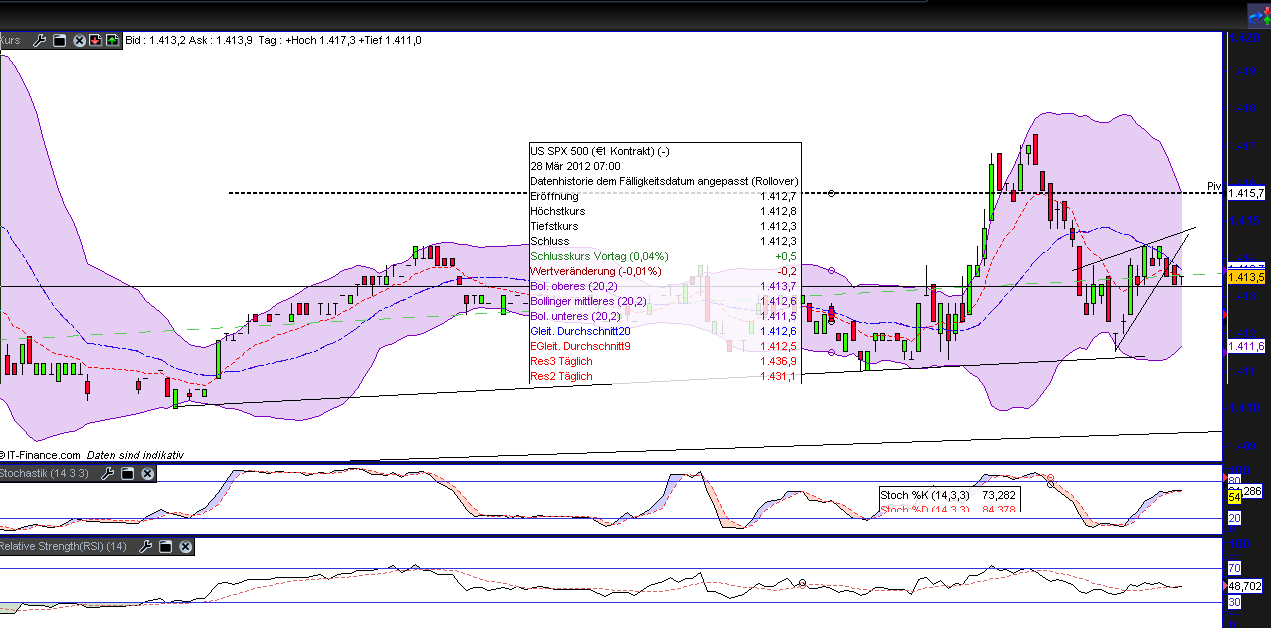The image size is (1271, 628).
Task: Click the 28 Mär 2012 07:00 date line
Action: 575,166
